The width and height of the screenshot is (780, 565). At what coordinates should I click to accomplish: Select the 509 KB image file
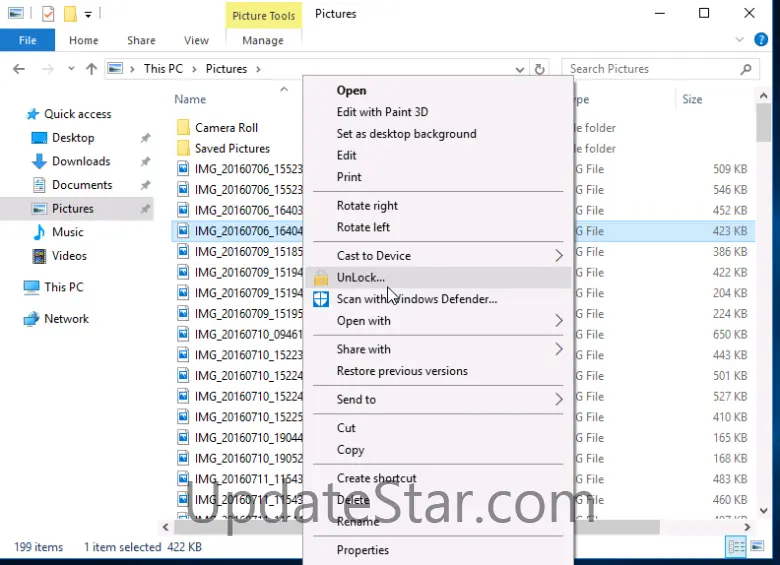tap(240, 169)
